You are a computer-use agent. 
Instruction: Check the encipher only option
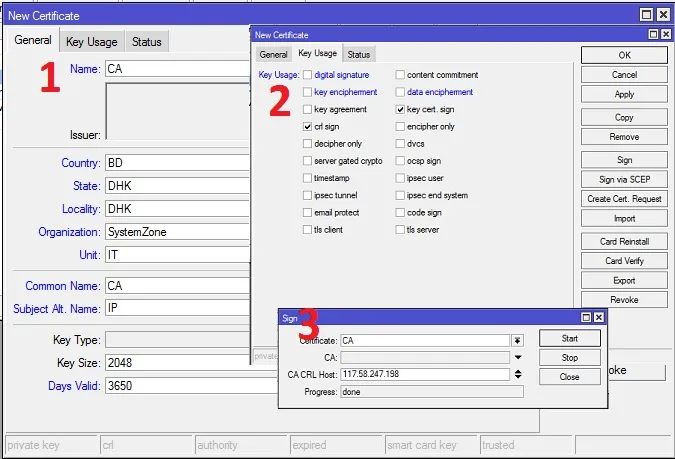(x=400, y=127)
